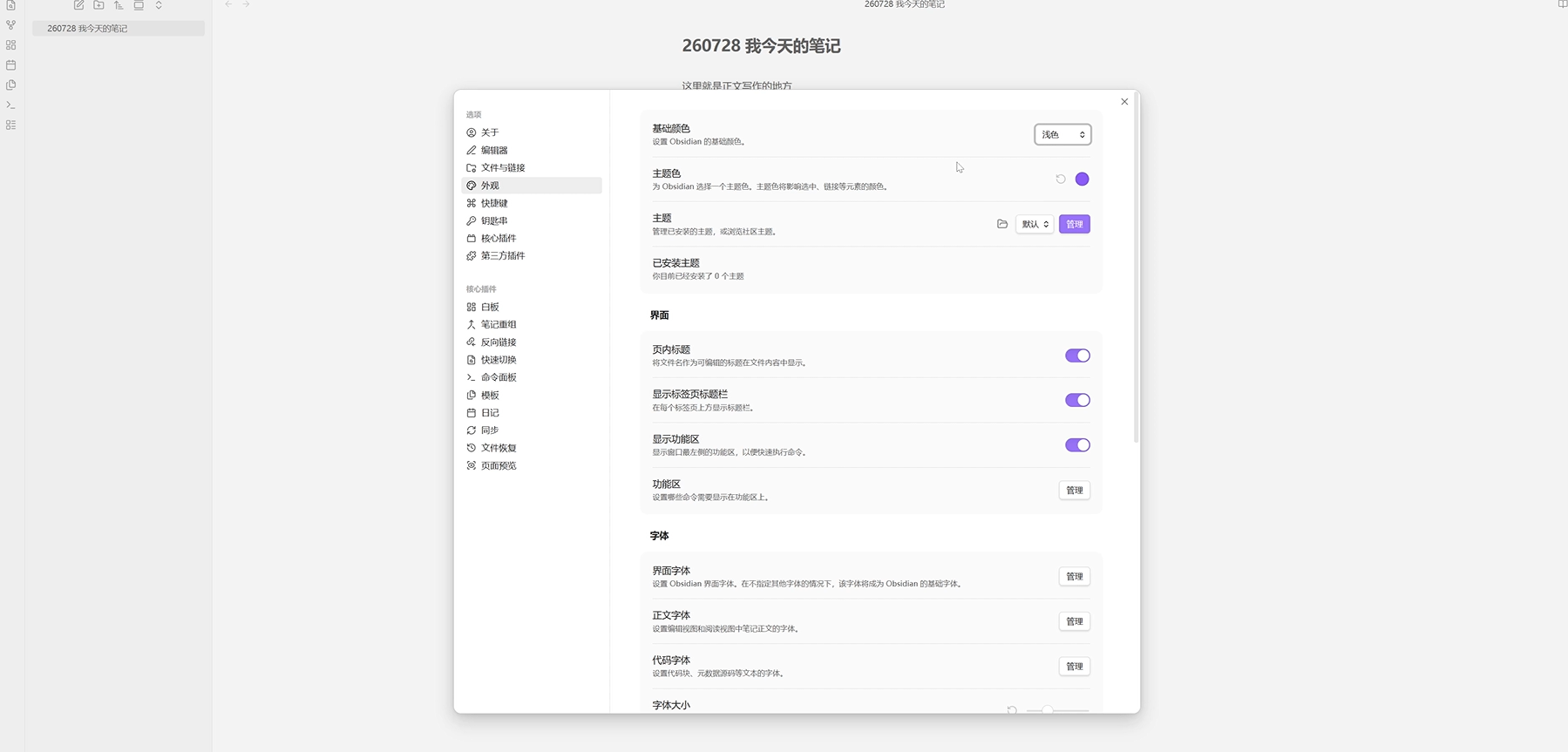Open the theme dropdown showing 默认
This screenshot has height=752, width=1568.
pos(1035,225)
